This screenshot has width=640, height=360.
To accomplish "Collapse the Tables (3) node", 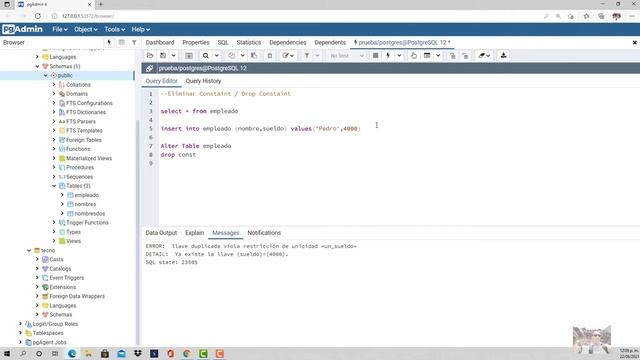I will (54, 186).
